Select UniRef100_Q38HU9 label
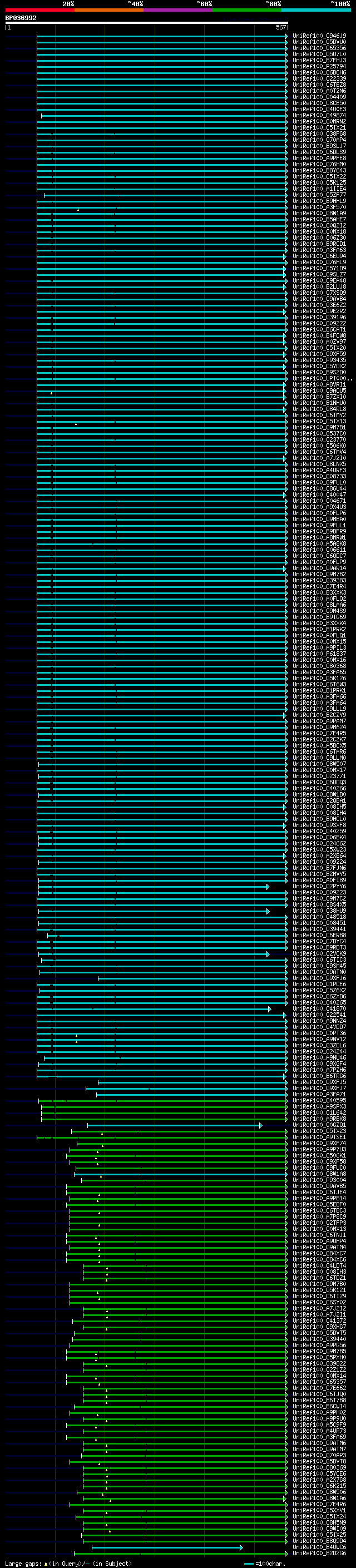 point(319,911)
